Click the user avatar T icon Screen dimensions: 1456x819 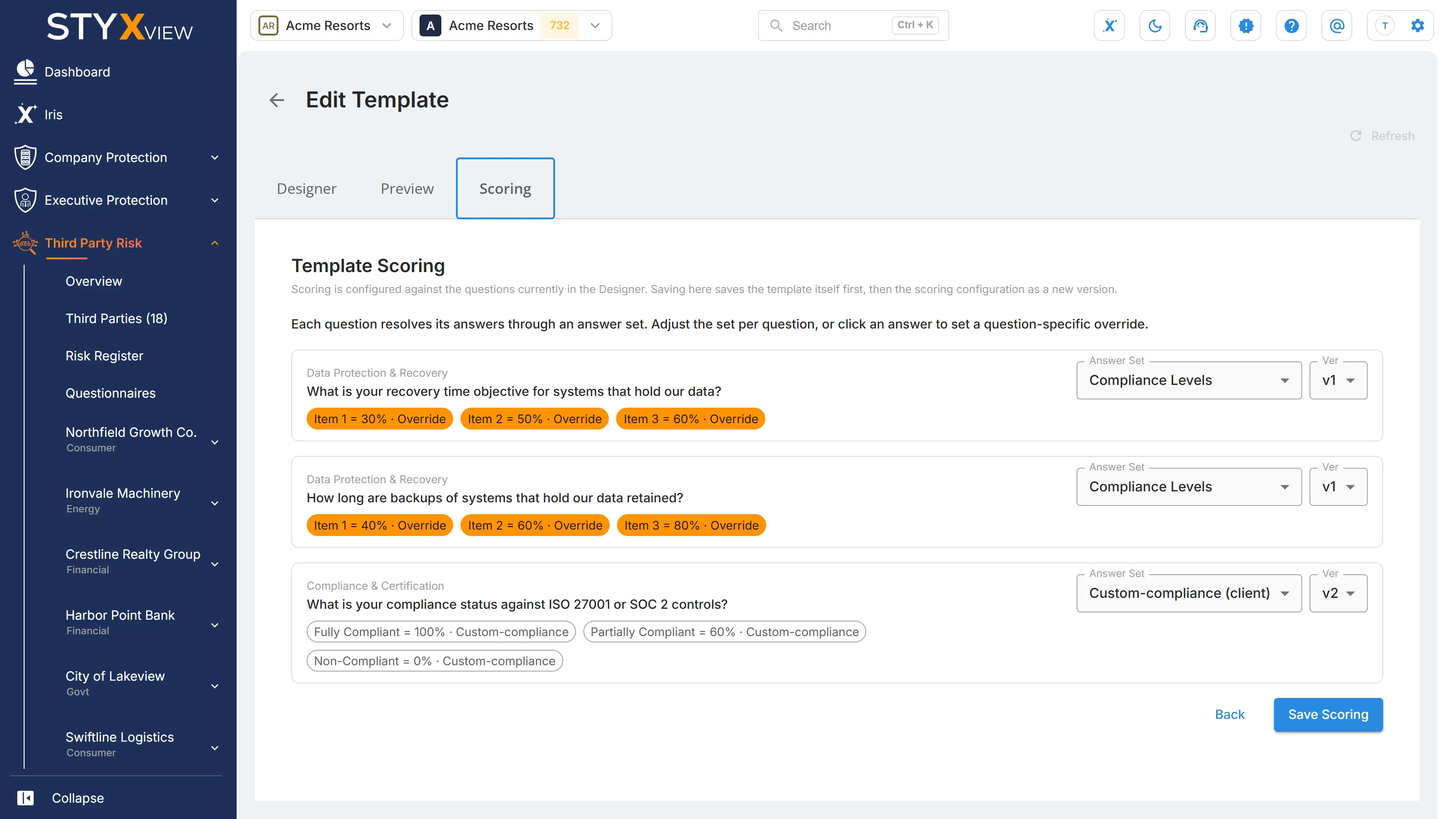coord(1385,25)
